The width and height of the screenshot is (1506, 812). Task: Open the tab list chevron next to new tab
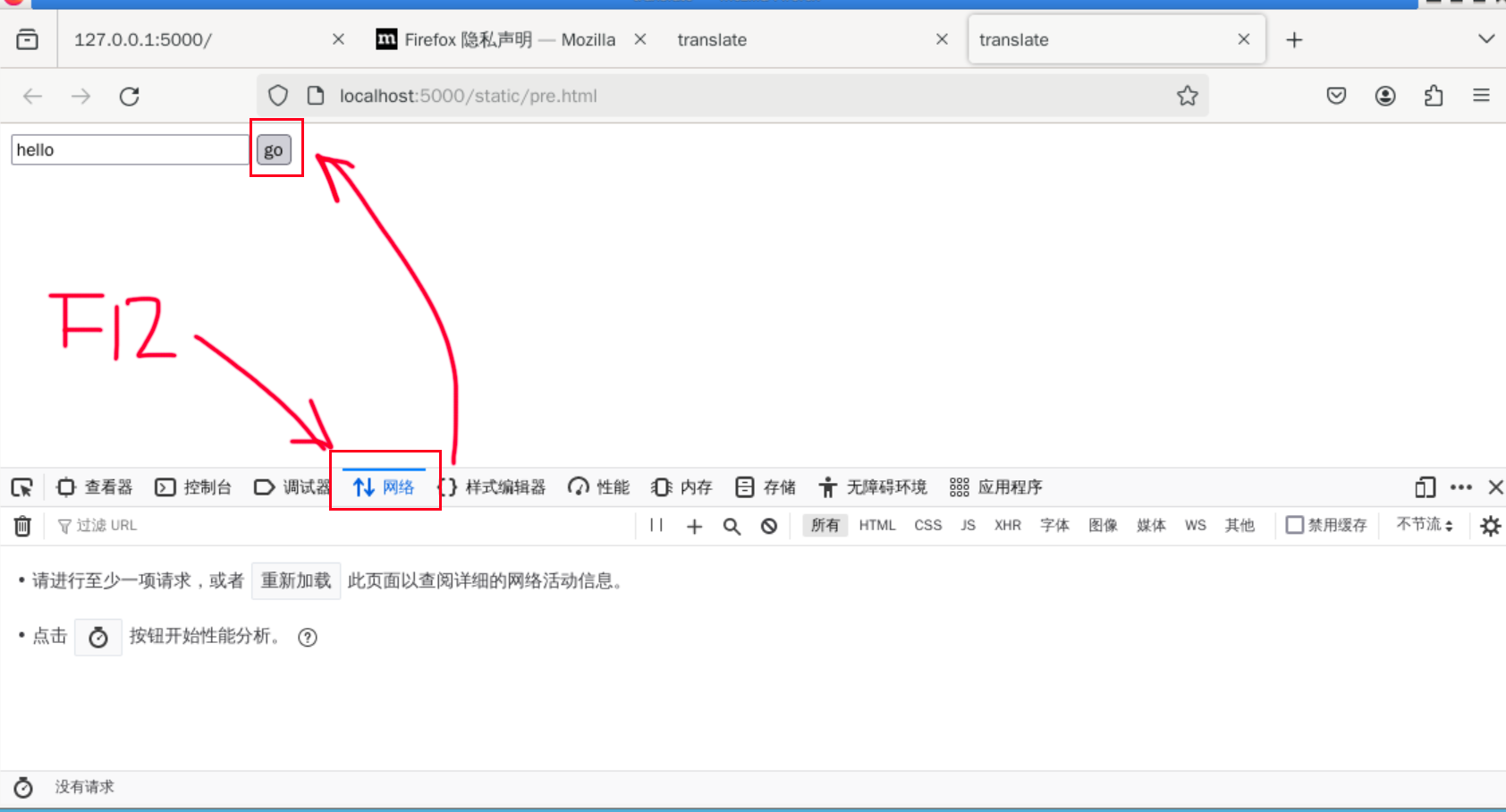[x=1486, y=39]
